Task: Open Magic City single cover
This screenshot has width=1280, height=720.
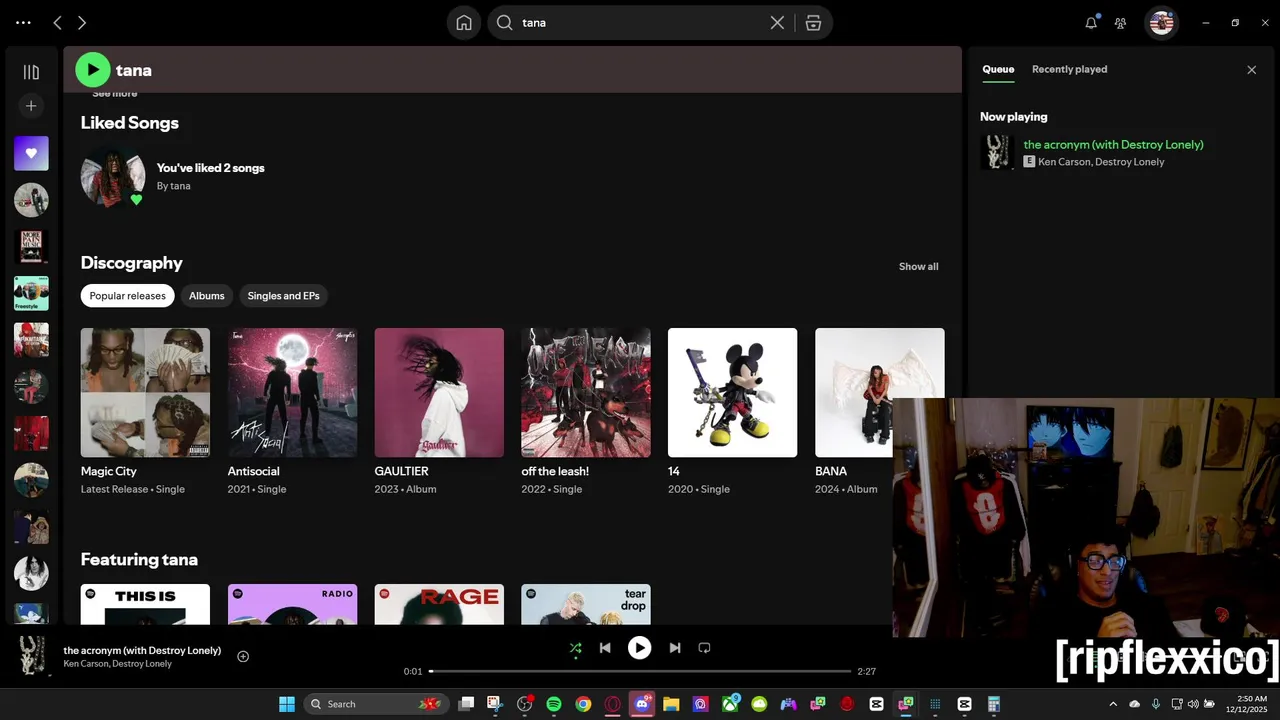Action: point(145,392)
